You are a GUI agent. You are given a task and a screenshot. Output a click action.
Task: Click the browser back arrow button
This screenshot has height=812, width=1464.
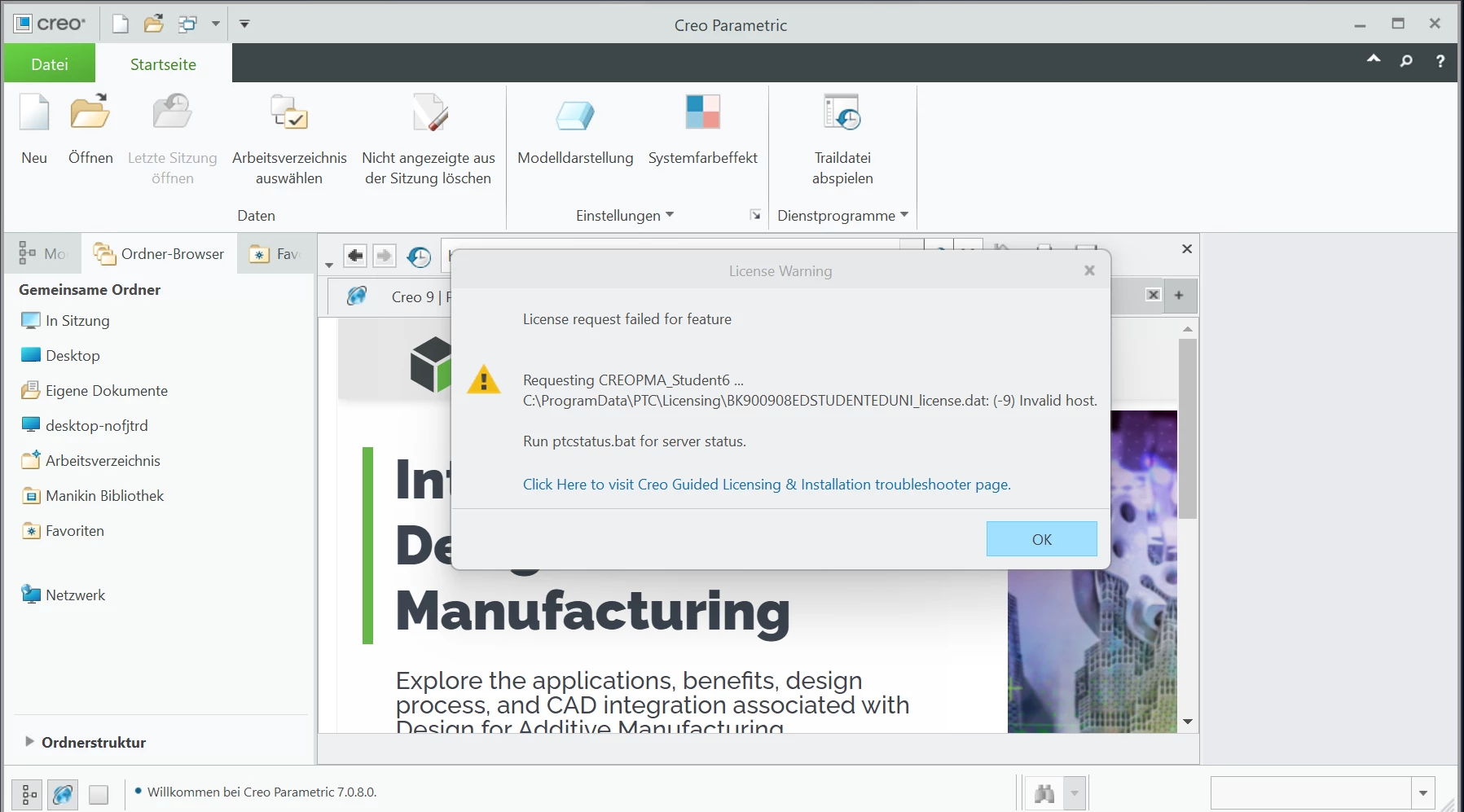click(355, 256)
